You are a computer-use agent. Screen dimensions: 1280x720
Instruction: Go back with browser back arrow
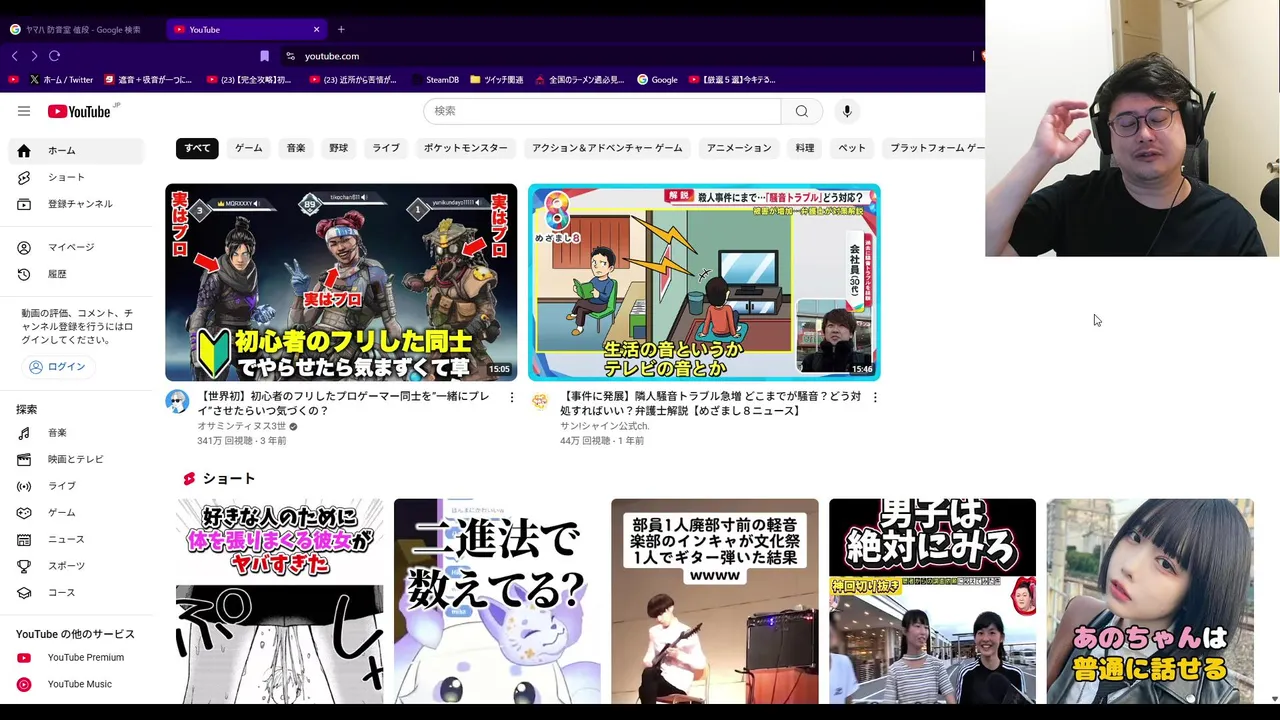coord(14,56)
